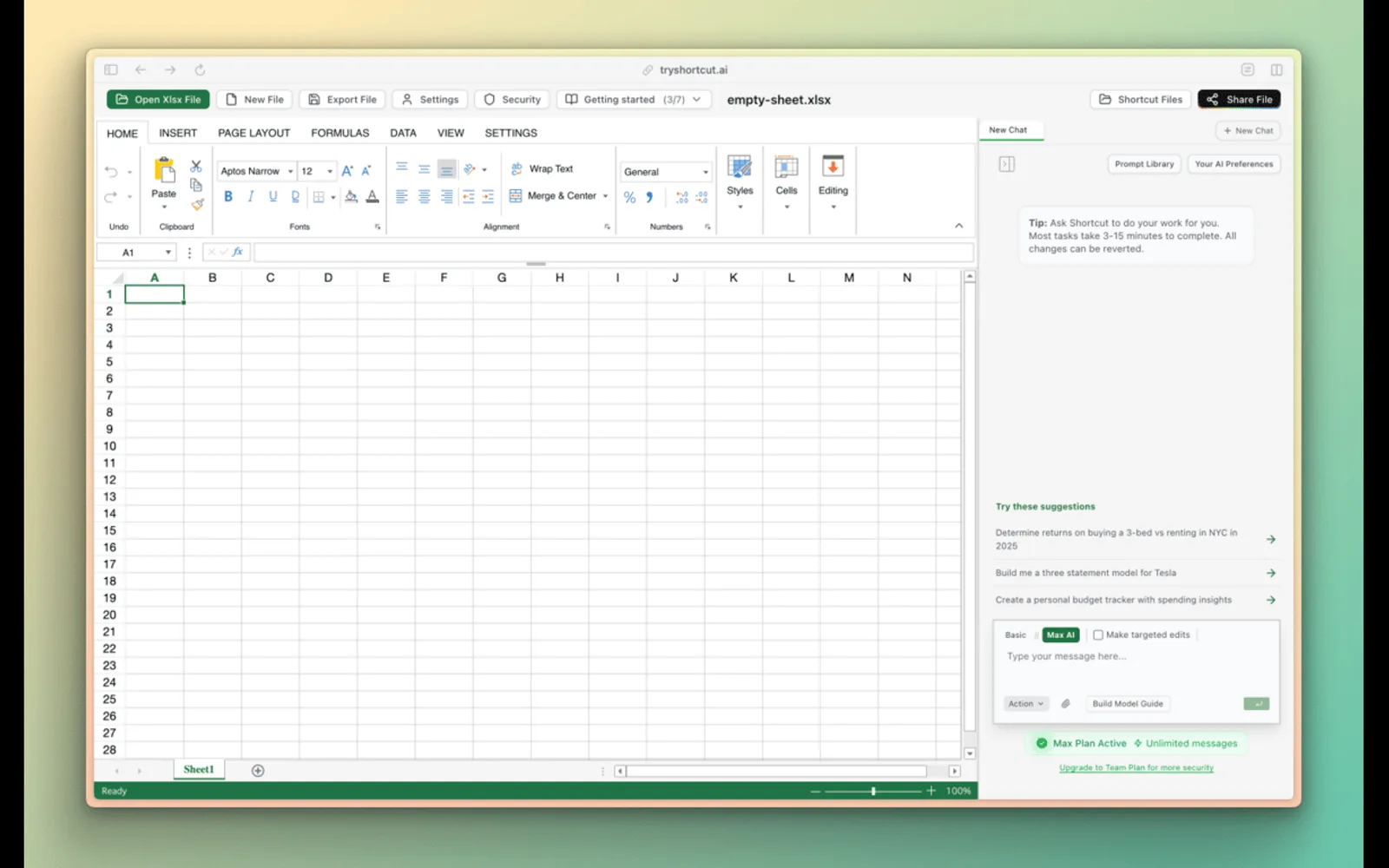
Task: Collapse the ribbon with chevron
Action: pos(959,226)
